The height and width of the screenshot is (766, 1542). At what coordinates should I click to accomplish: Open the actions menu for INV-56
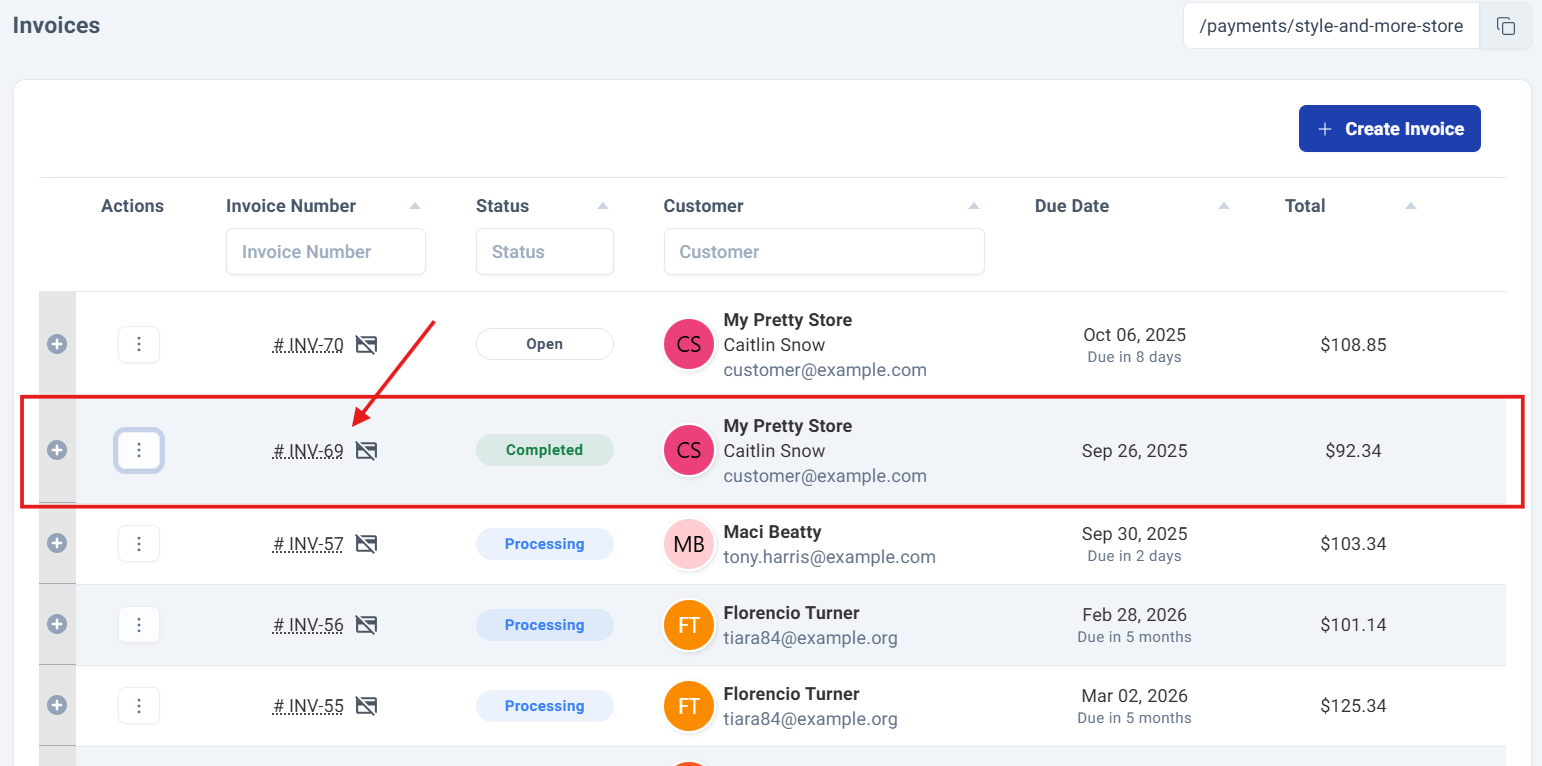click(139, 624)
